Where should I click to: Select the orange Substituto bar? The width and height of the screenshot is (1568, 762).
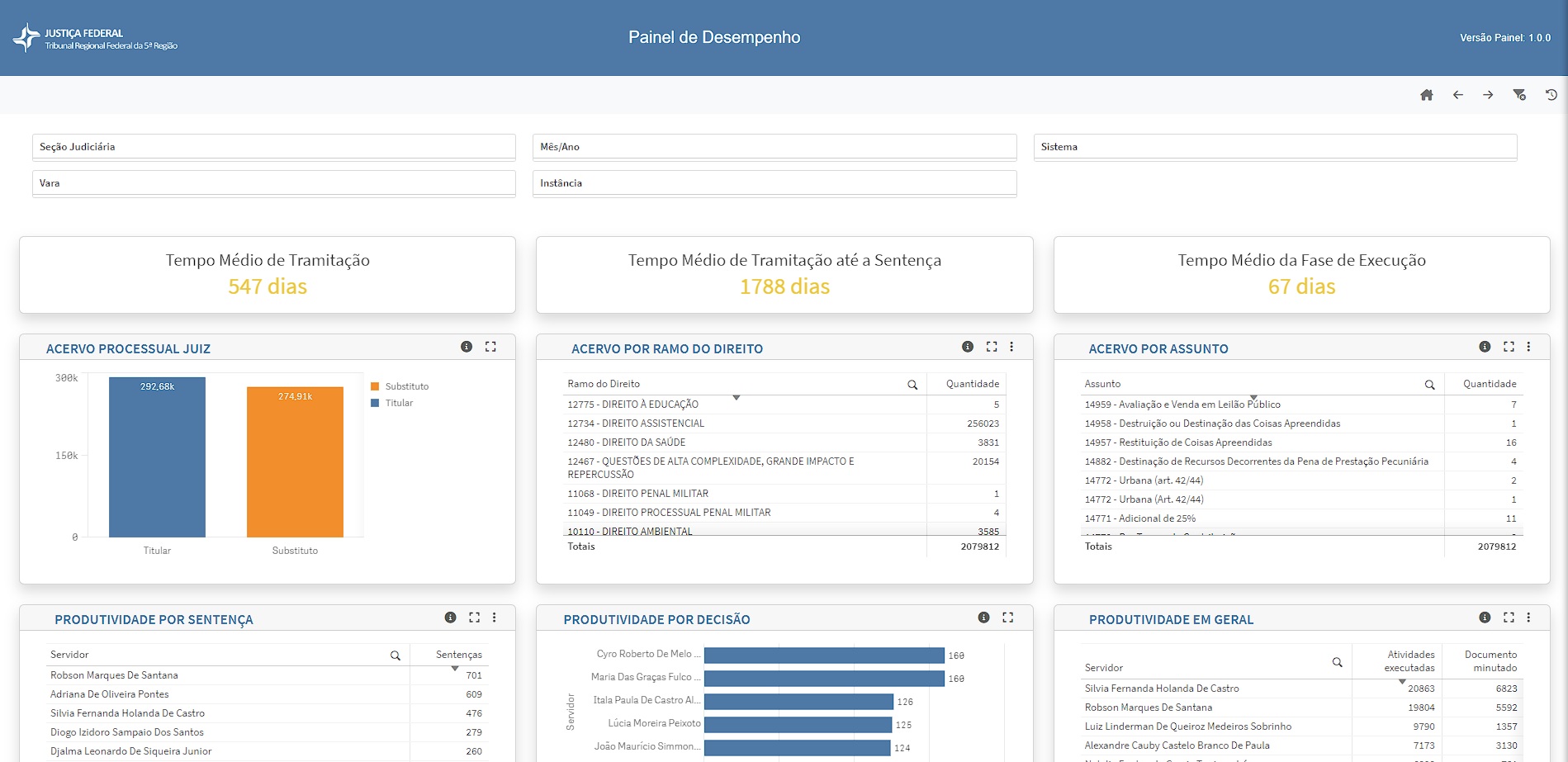pyautogui.click(x=295, y=462)
